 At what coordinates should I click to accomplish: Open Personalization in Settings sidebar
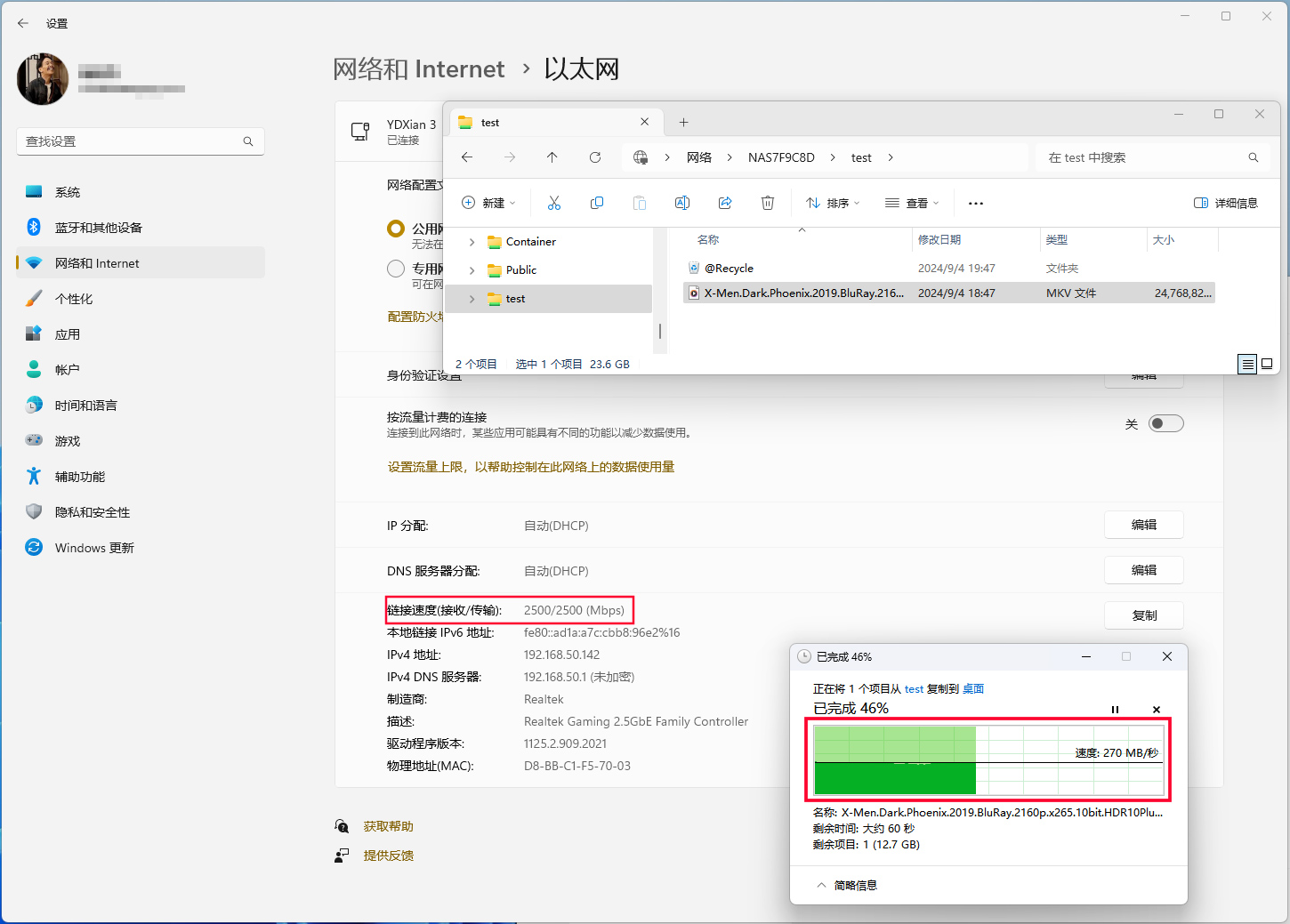click(141, 299)
